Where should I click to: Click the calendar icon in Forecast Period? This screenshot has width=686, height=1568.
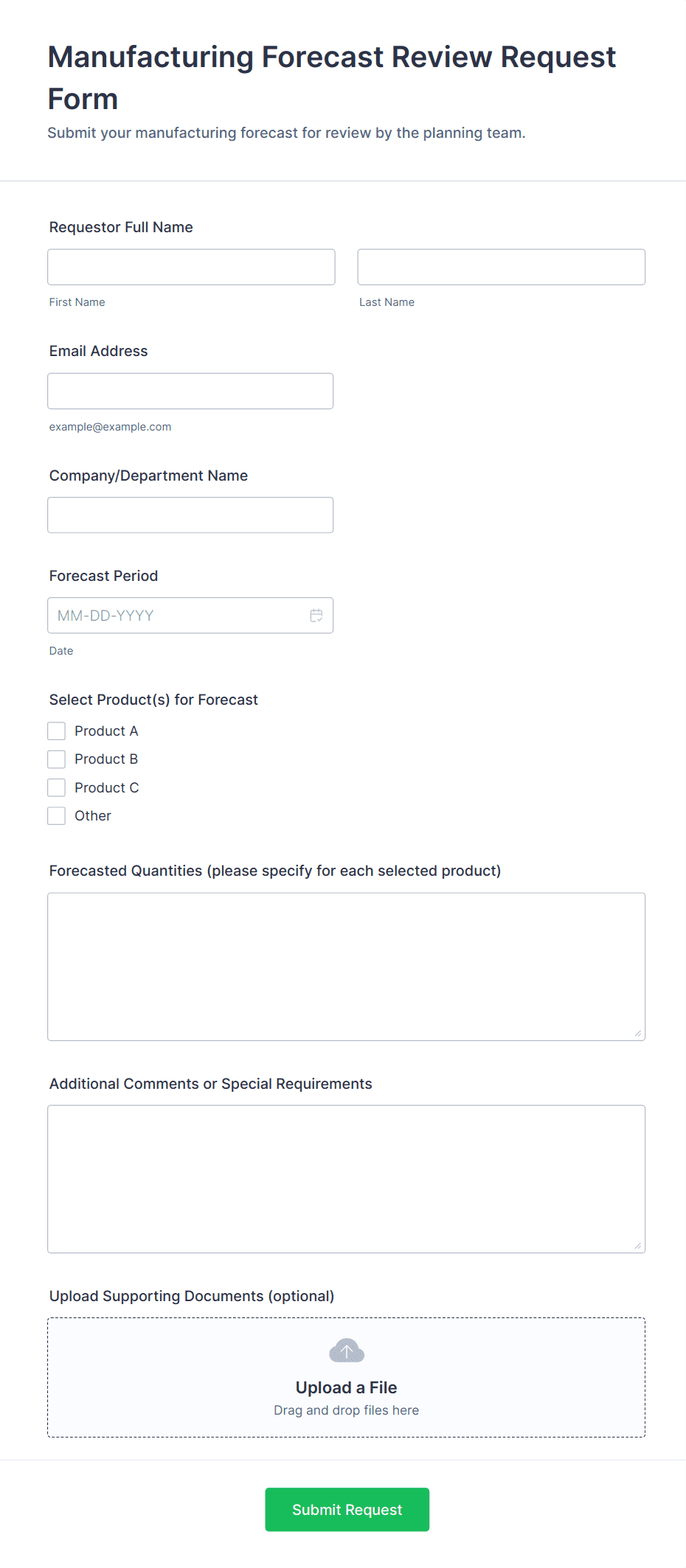[x=316, y=616]
